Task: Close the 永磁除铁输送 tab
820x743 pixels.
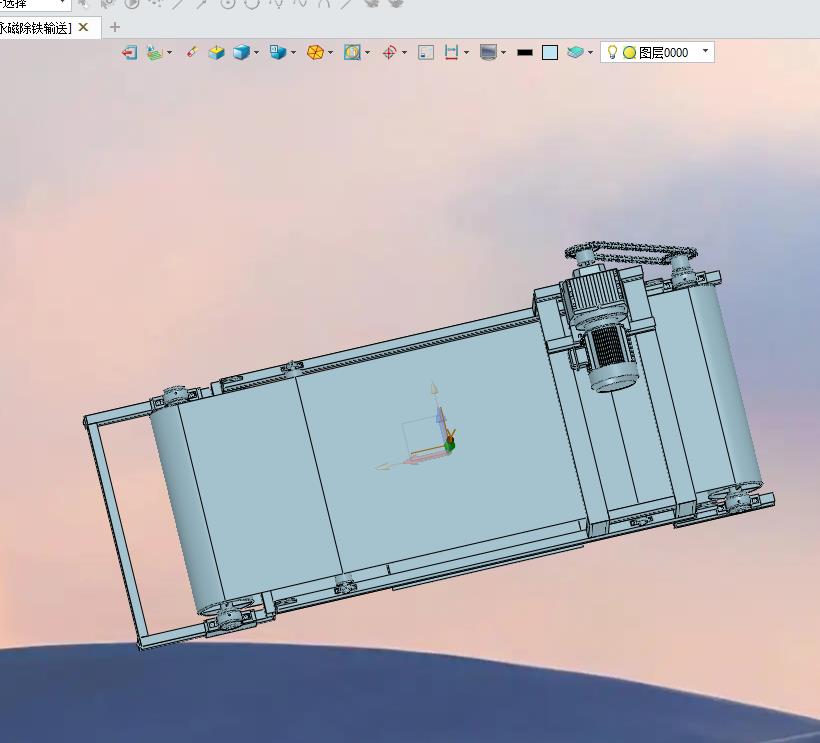Action: coord(83,27)
